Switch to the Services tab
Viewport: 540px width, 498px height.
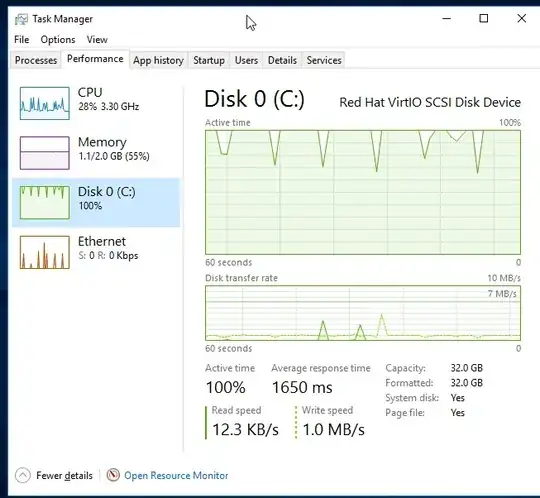[324, 60]
